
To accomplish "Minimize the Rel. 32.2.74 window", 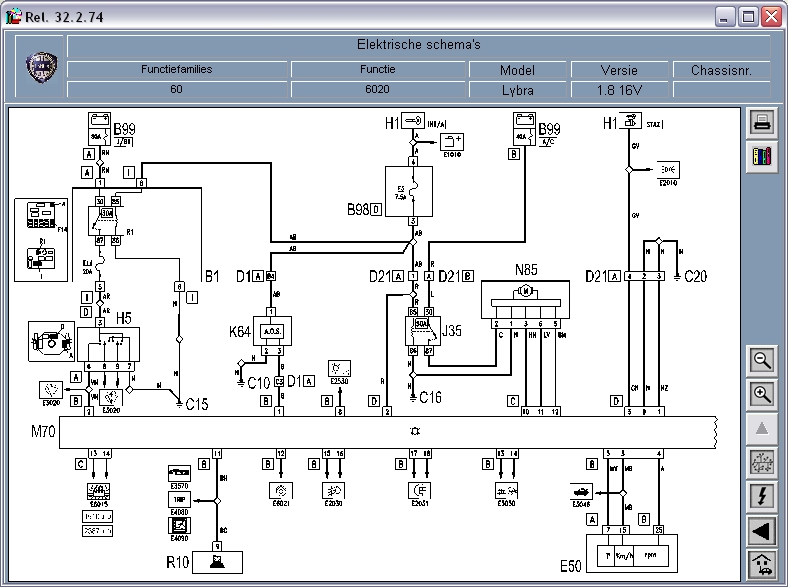I will click(724, 17).
